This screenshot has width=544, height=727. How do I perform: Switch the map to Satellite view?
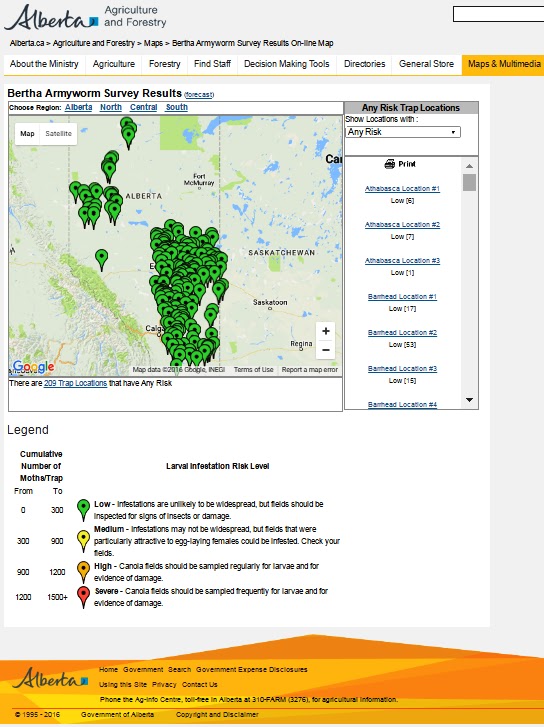[58, 134]
